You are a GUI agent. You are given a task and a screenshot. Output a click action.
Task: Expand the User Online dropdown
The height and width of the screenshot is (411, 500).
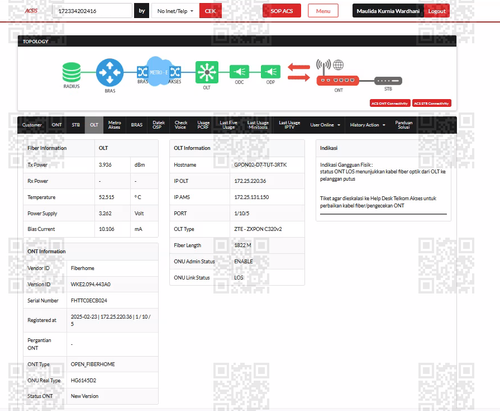pyautogui.click(x=325, y=125)
